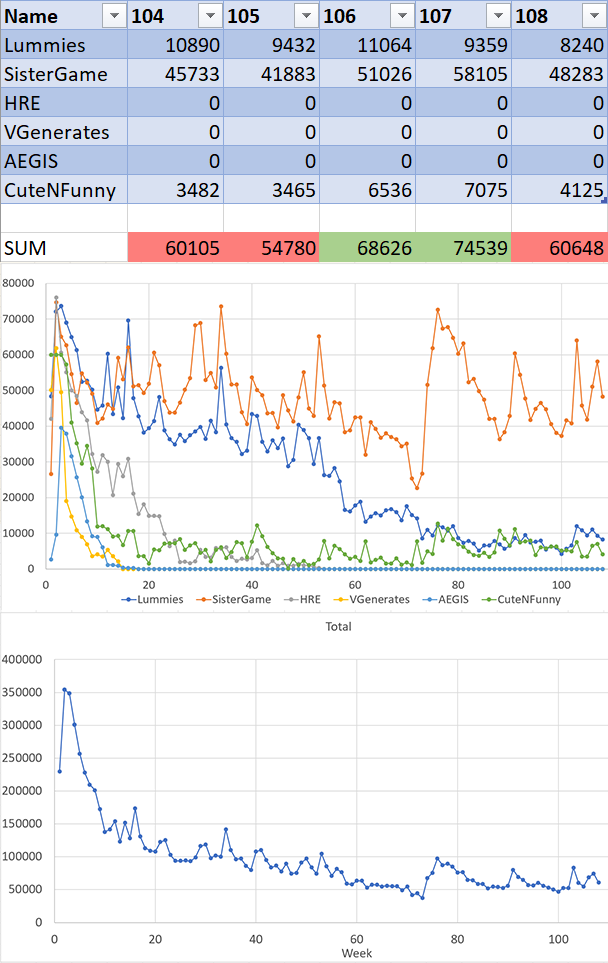Viewport: 608px width, 963px height.
Task: Click the SisterGame legend entry
Action: 234,599
